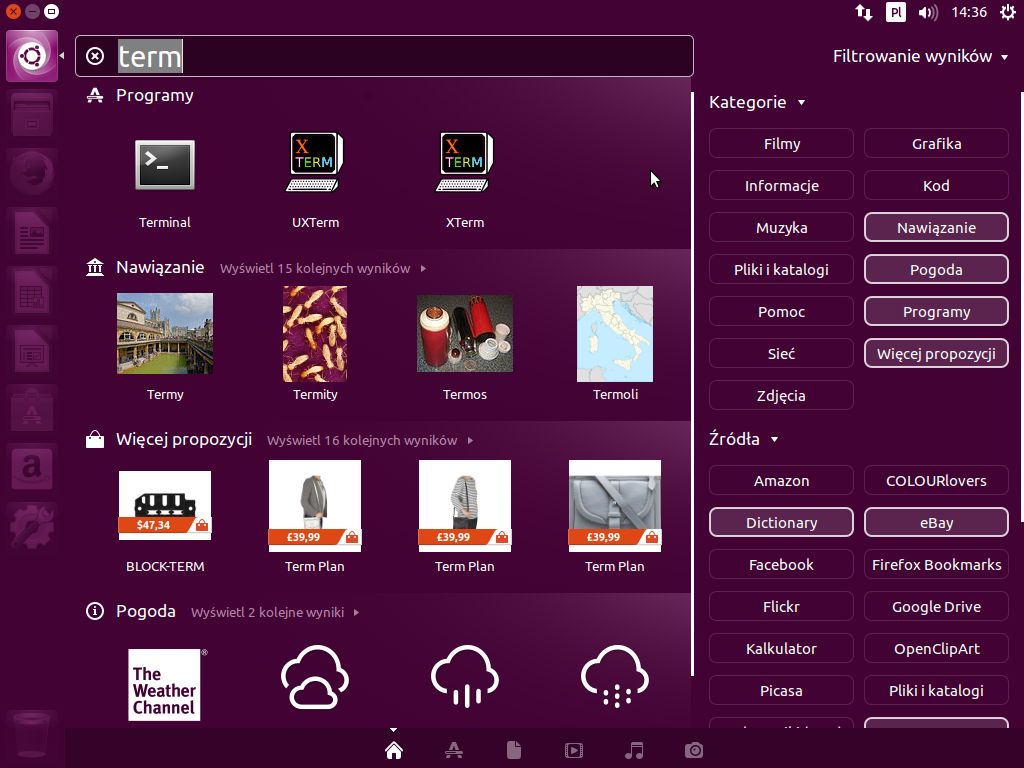Viewport: 1024px width, 768px height.
Task: Collapse the Źródła sources section
Action: point(744,439)
